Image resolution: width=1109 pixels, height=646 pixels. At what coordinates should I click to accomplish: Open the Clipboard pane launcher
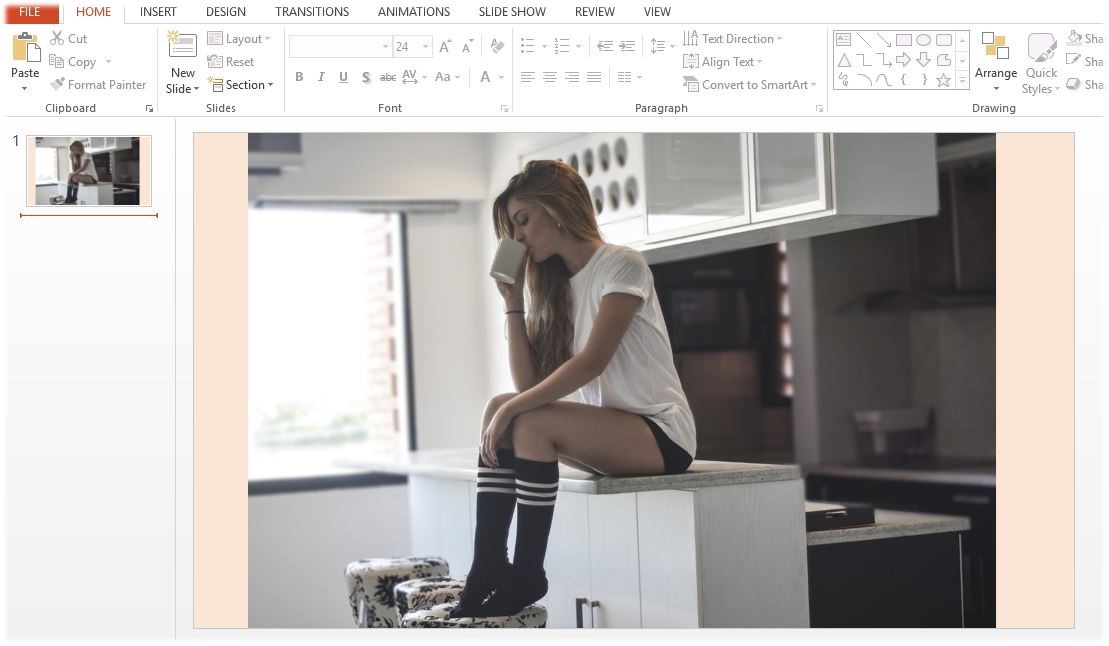(149, 109)
